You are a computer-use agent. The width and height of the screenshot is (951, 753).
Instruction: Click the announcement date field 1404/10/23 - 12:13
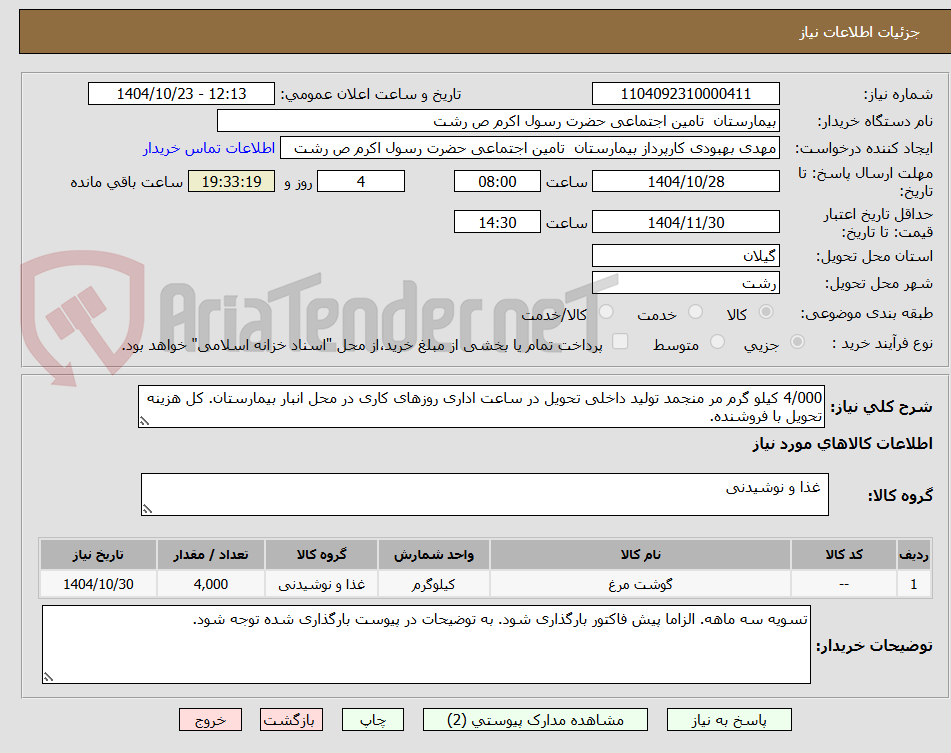pos(181,94)
